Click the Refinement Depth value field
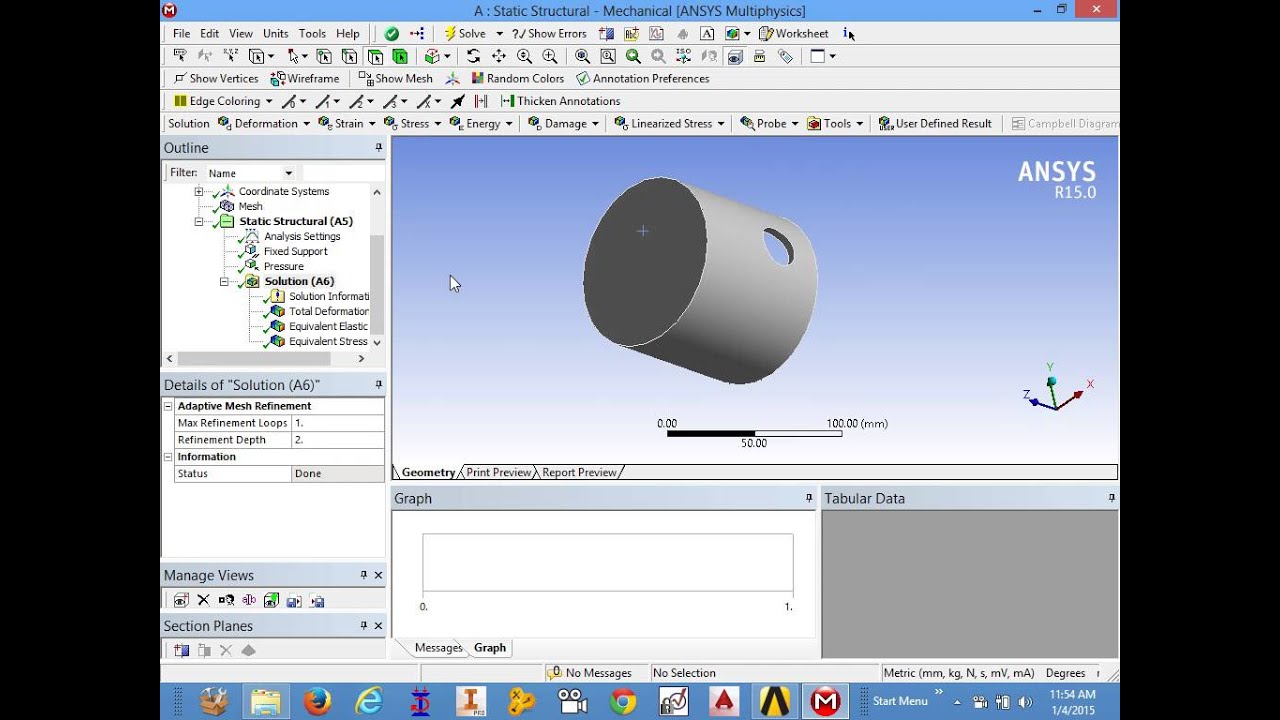Screen dimensions: 1280x720 337,440
